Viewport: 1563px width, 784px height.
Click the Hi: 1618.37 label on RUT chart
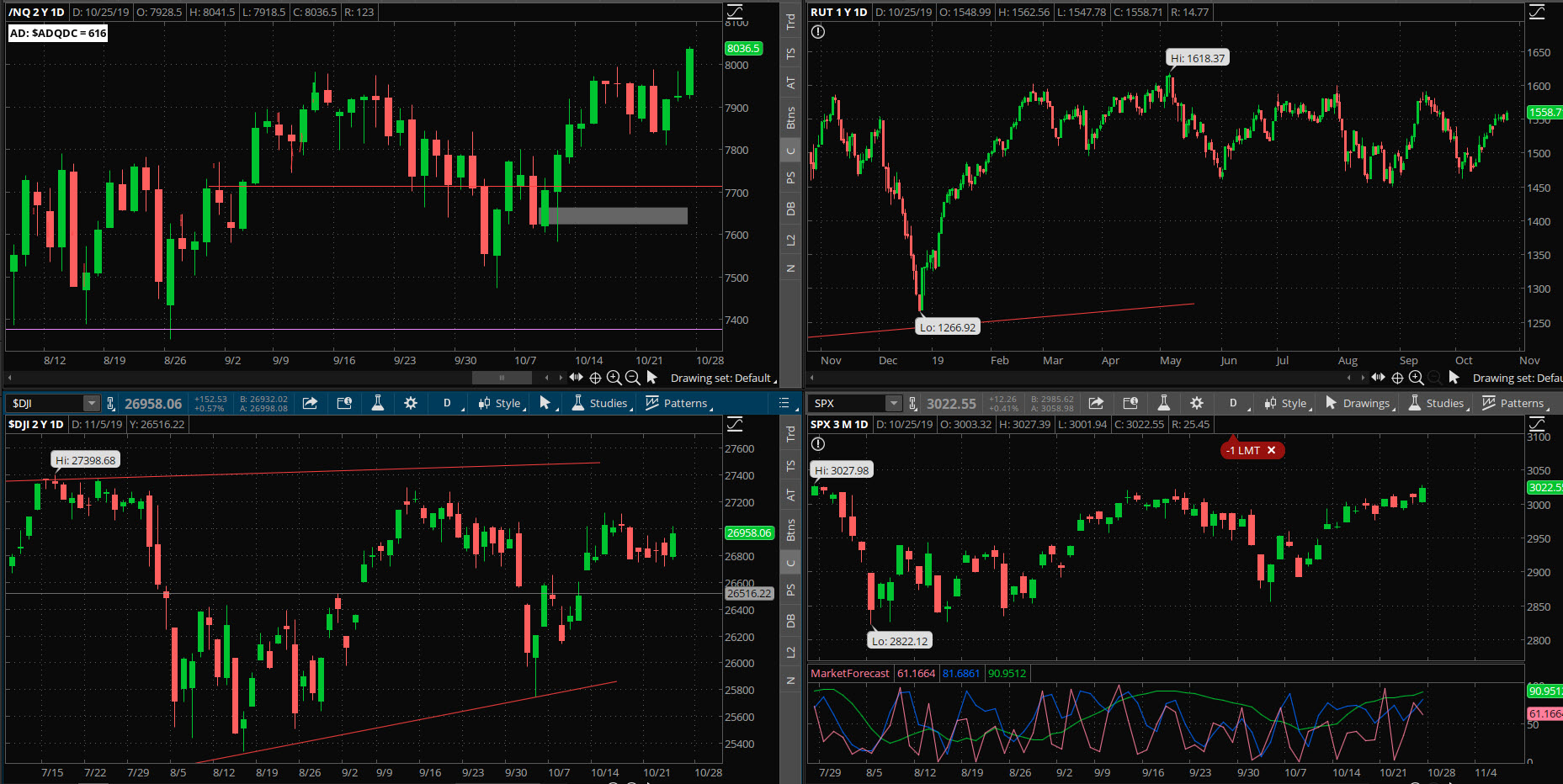(1198, 58)
